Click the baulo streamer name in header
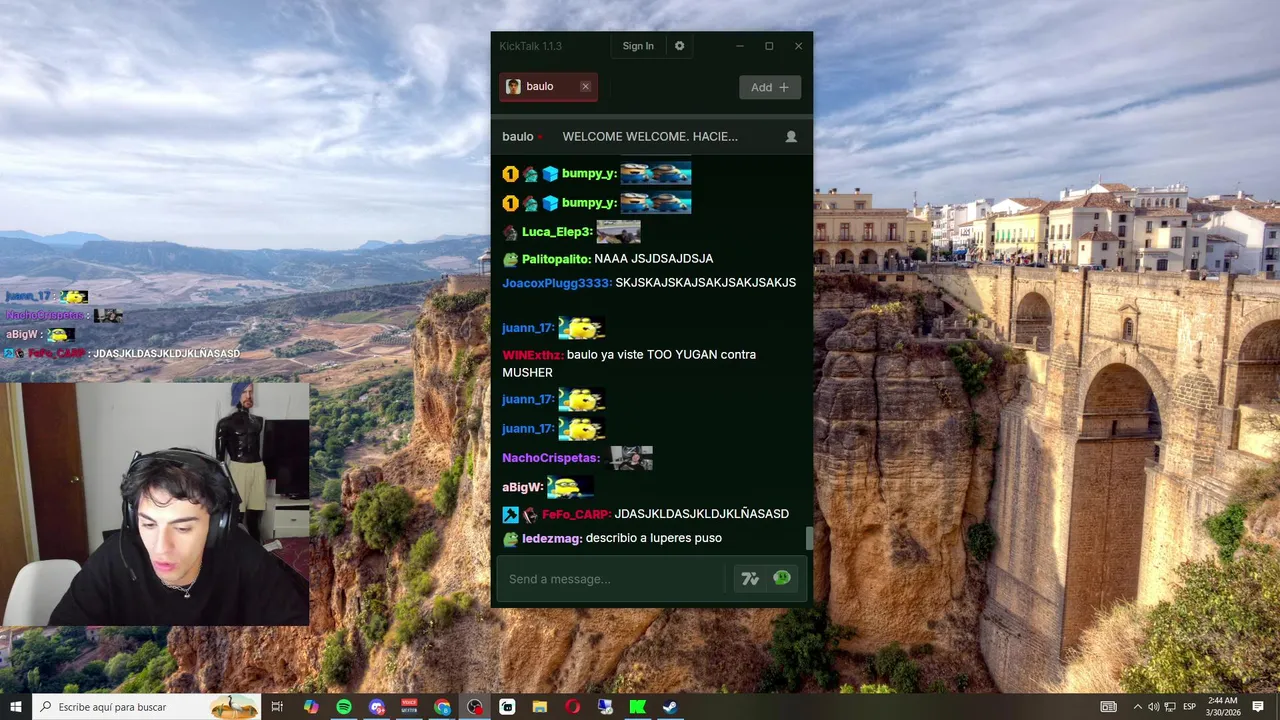Viewport: 1280px width, 720px height. click(518, 137)
